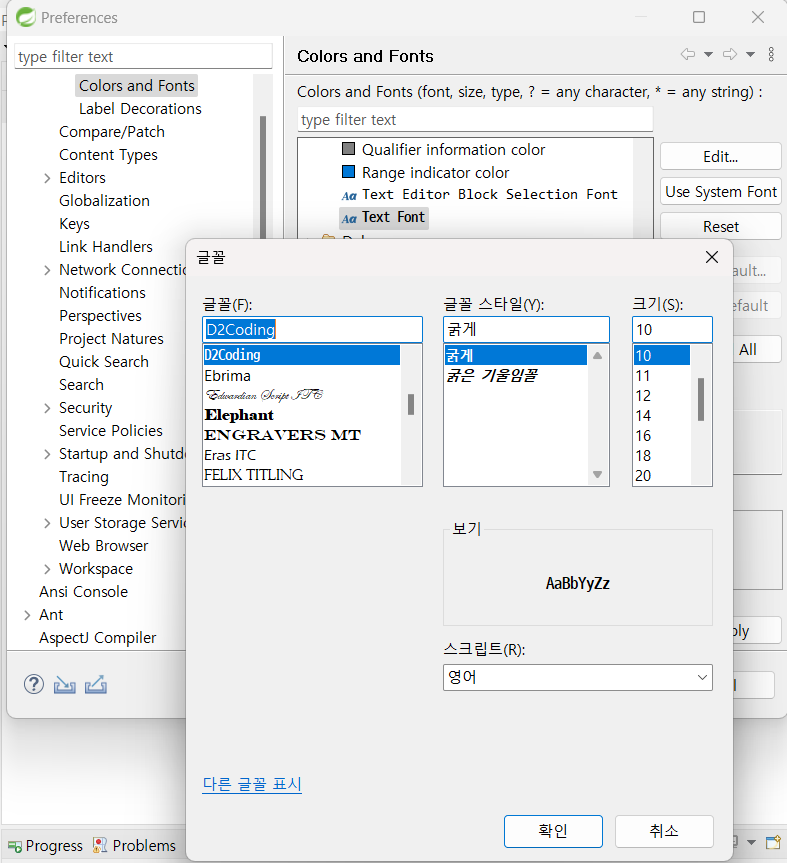Select the Elephant font
The height and width of the screenshot is (863, 787).
tap(302, 415)
